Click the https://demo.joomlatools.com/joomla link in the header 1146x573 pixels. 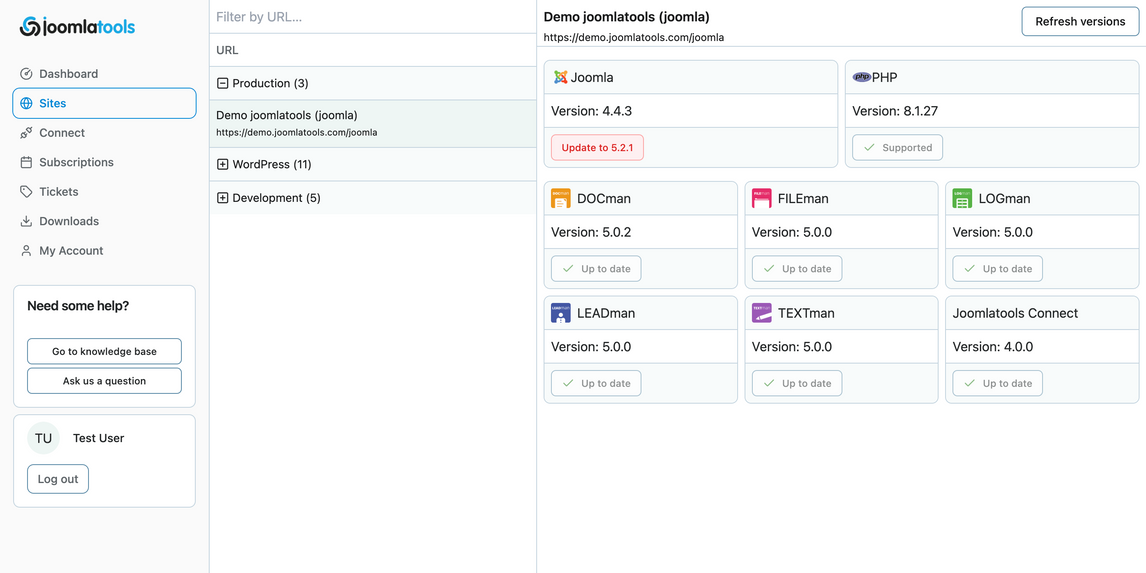(634, 37)
